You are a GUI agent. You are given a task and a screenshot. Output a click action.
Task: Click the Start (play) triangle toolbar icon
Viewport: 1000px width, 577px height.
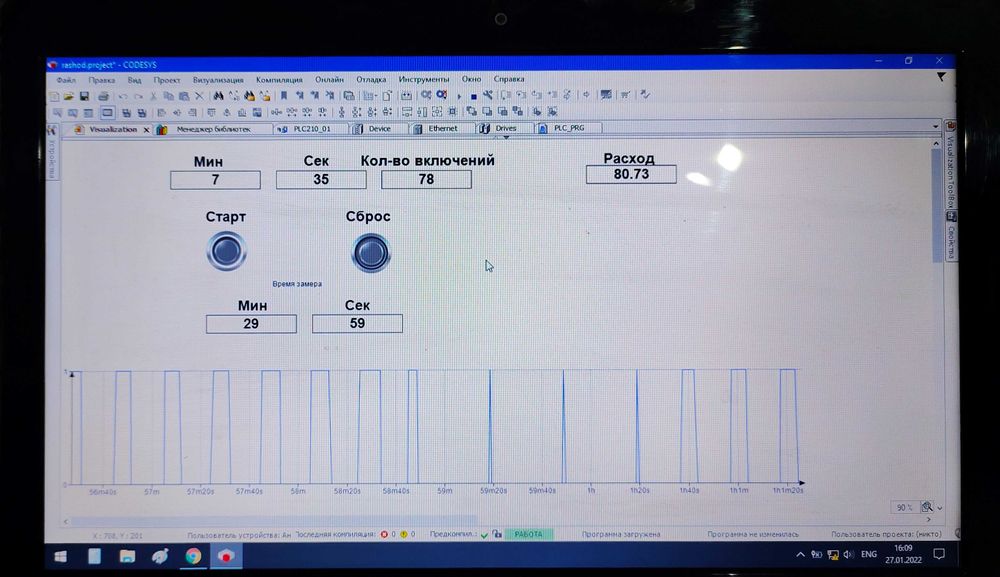(459, 96)
